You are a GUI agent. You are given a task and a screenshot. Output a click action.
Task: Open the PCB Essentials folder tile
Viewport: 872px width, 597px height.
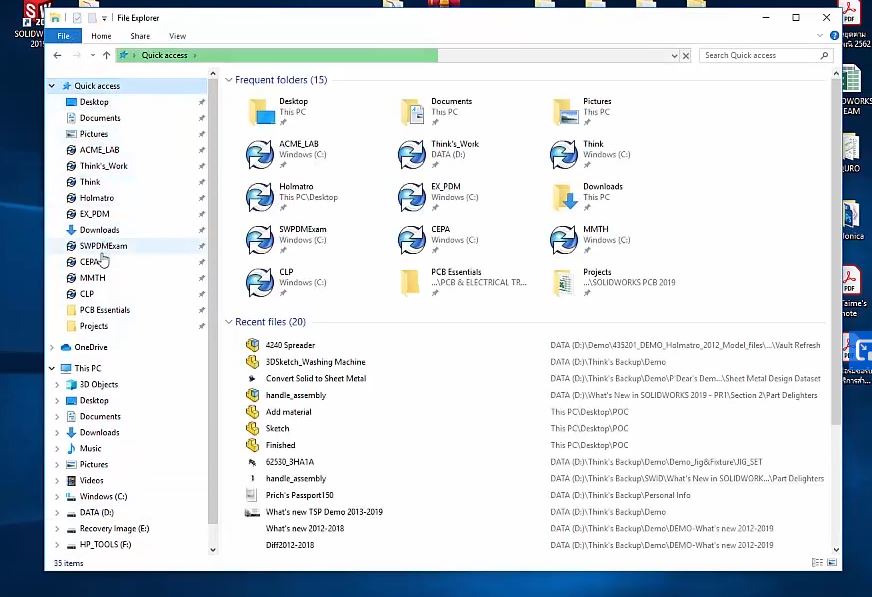pos(463,282)
